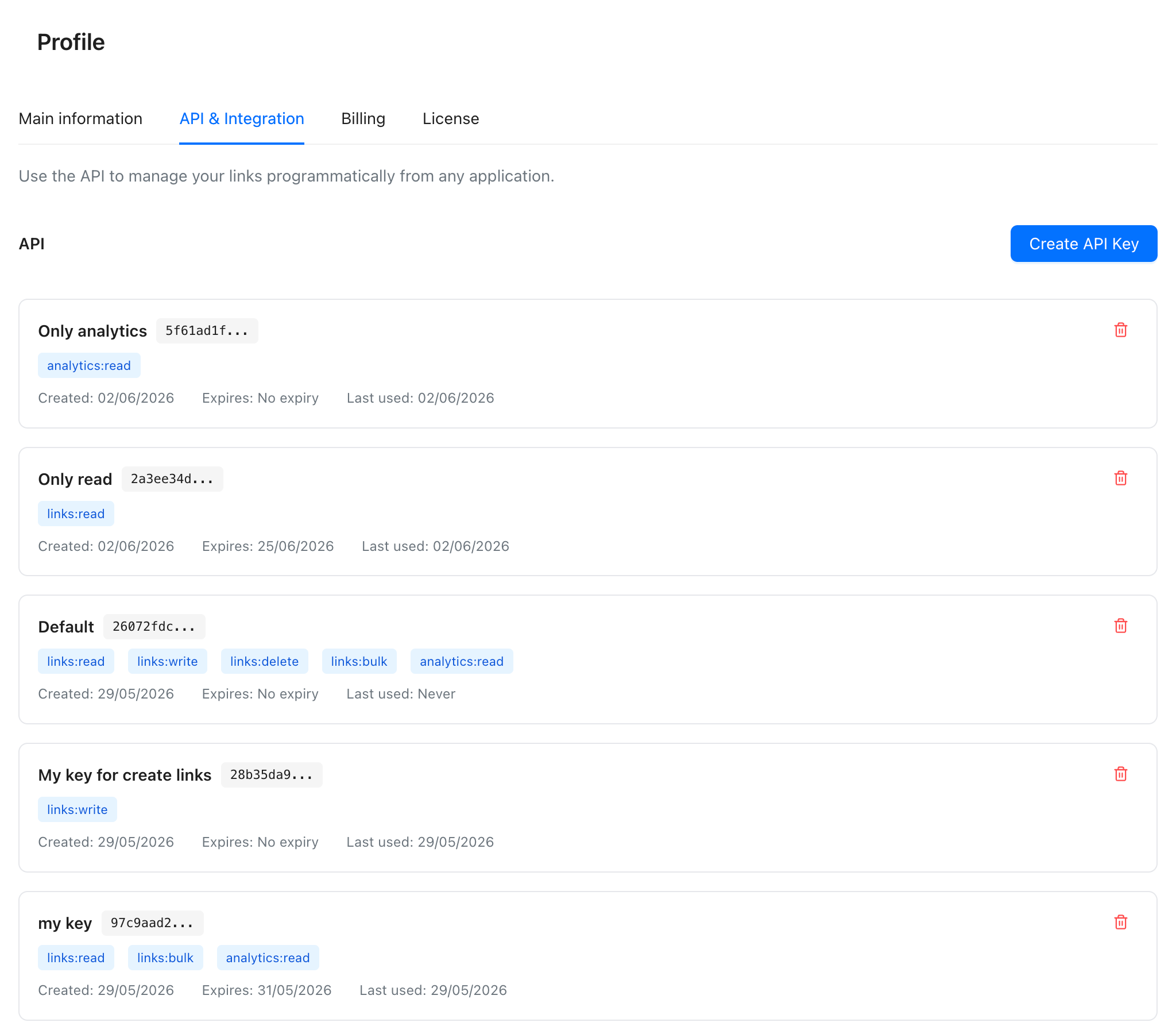Click the Profile page heading
Image resolution: width=1176 pixels, height=1034 pixels.
(x=71, y=42)
